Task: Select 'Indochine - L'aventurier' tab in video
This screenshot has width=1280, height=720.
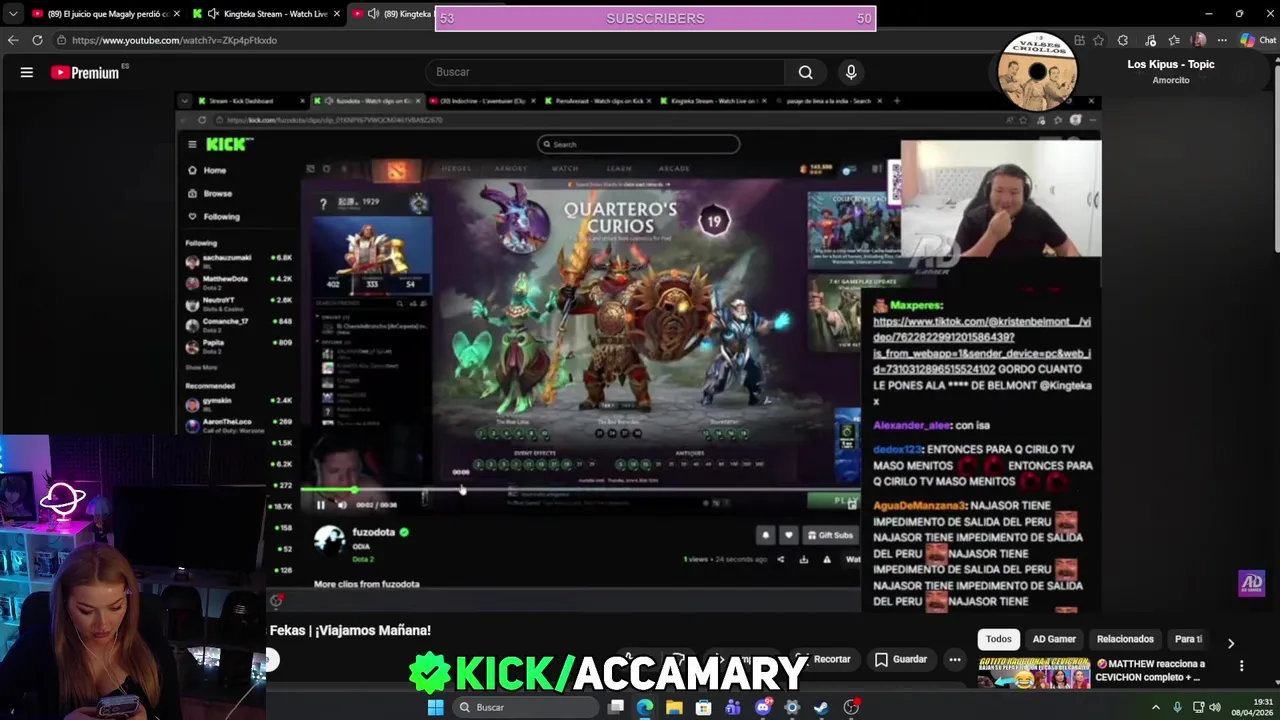Action: 482,101
